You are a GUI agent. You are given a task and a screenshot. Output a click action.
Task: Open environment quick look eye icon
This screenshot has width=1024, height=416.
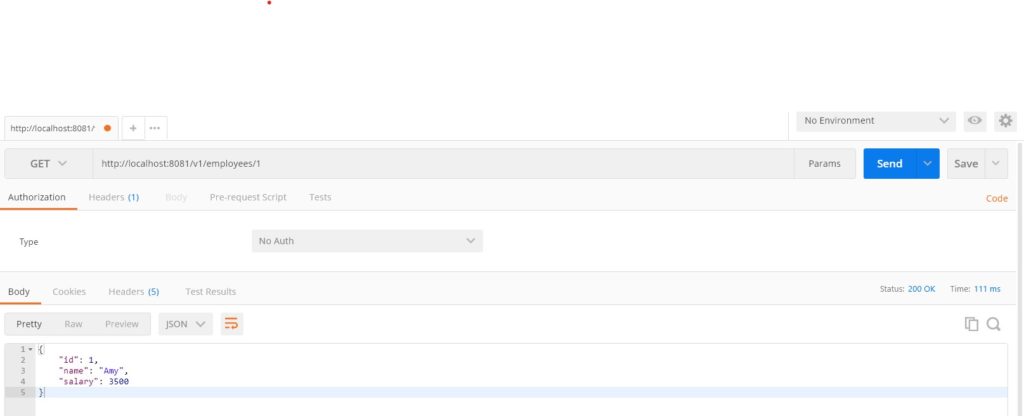(974, 121)
